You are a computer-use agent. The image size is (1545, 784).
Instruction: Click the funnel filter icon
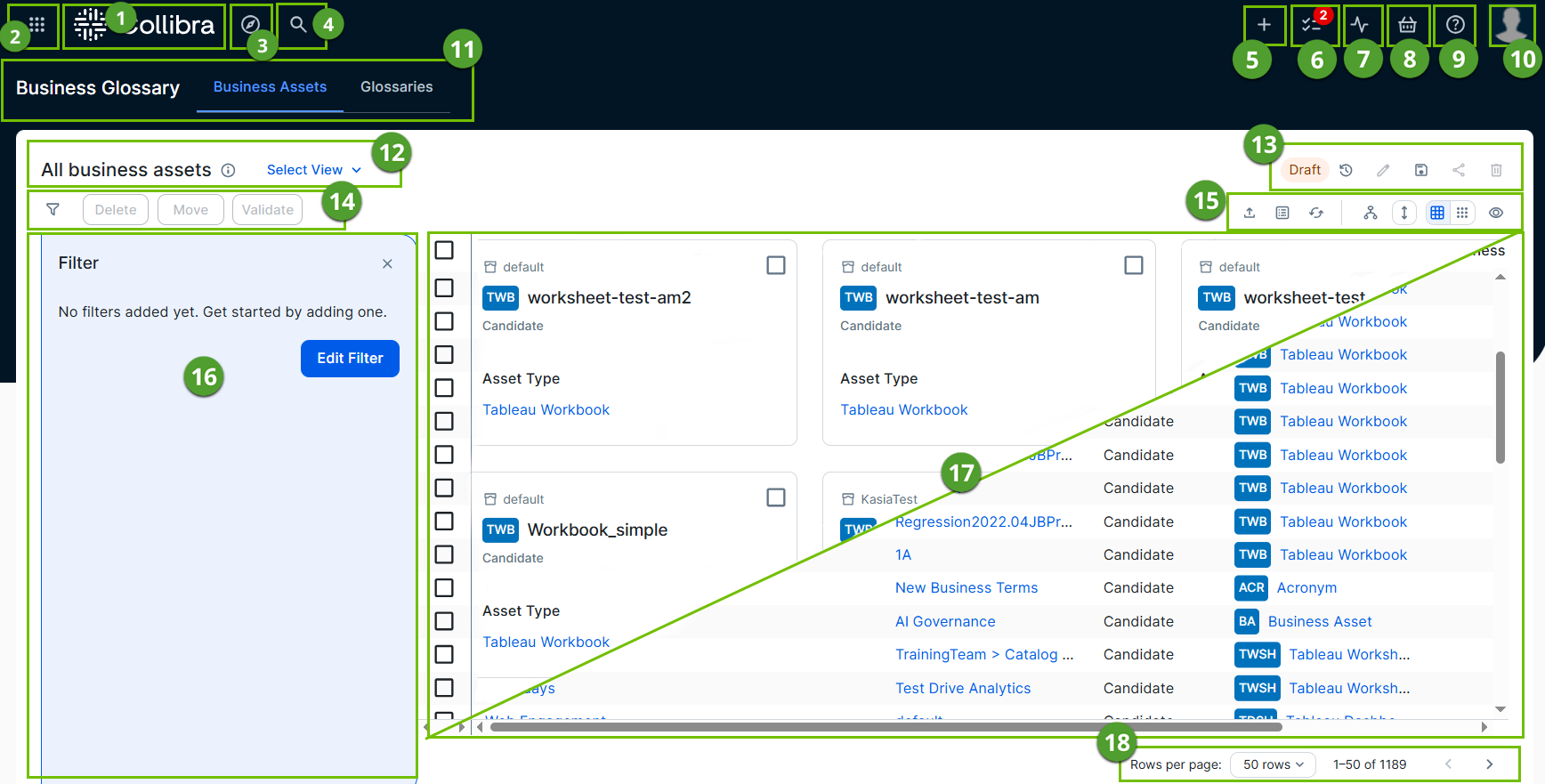coord(53,210)
